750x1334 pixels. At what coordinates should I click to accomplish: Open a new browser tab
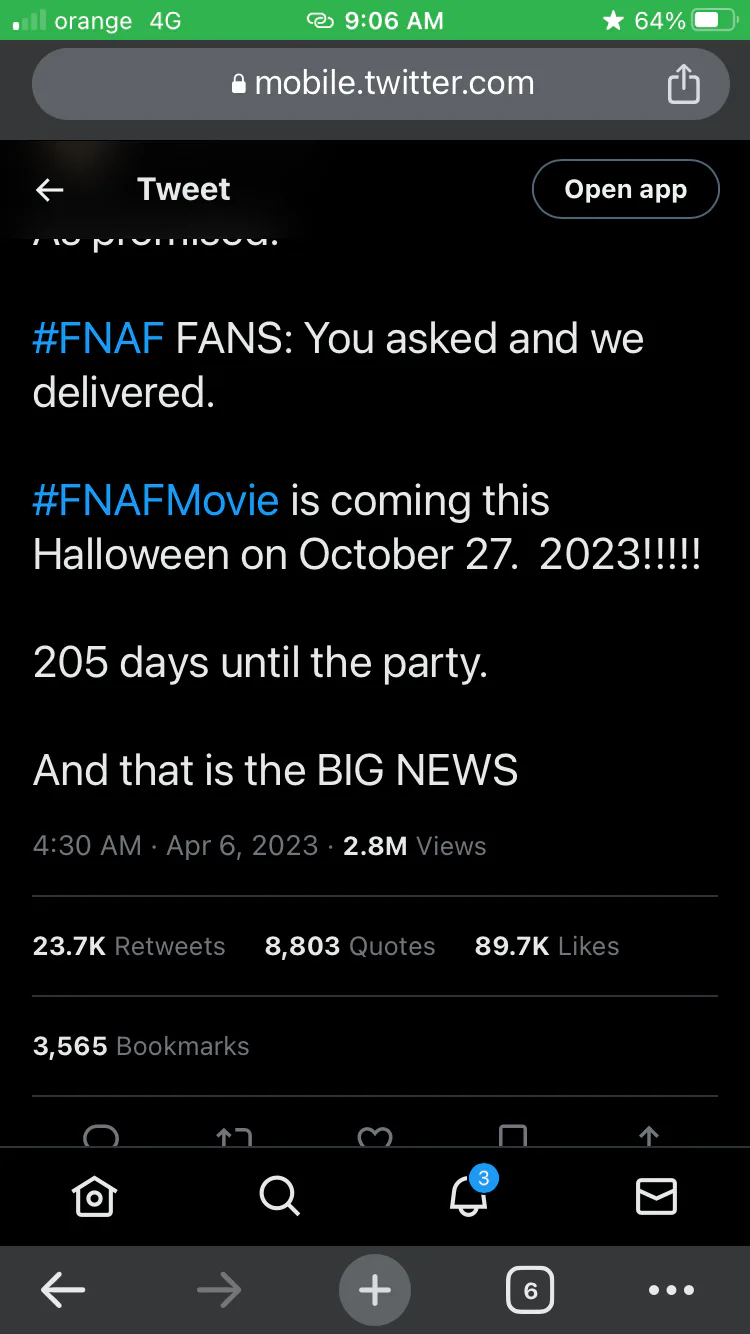point(375,1291)
